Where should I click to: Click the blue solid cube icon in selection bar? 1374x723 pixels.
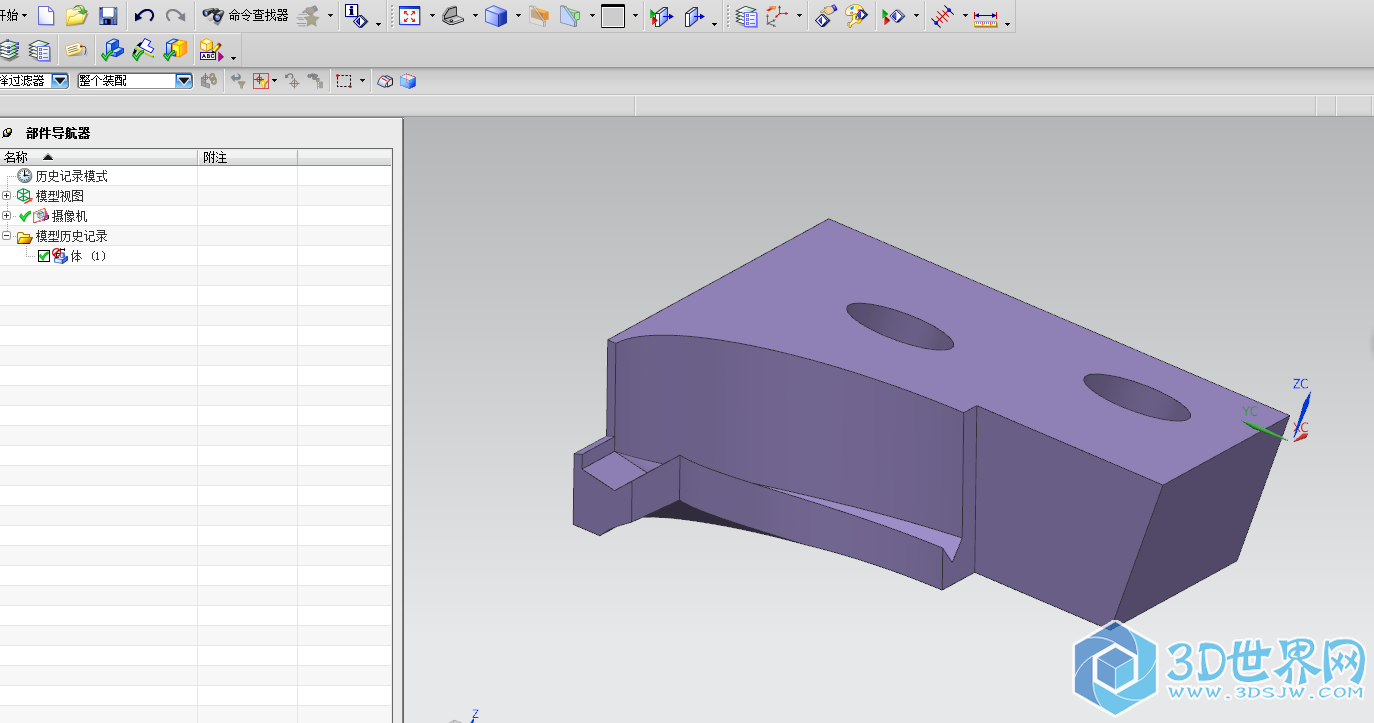coord(407,81)
